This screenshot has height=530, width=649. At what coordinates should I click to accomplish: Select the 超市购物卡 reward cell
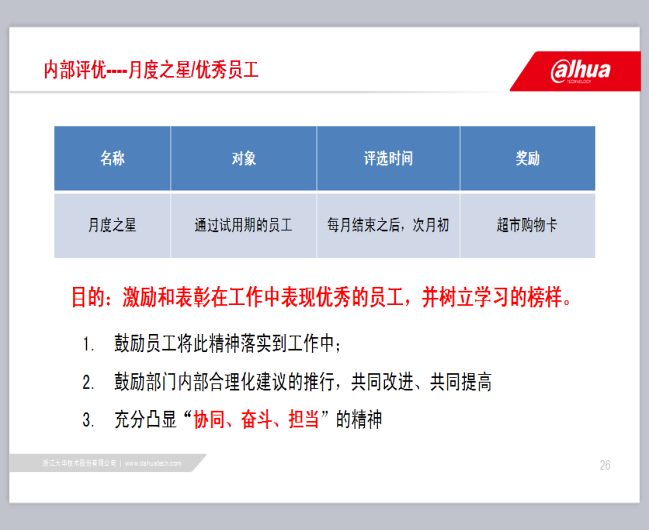(527, 225)
